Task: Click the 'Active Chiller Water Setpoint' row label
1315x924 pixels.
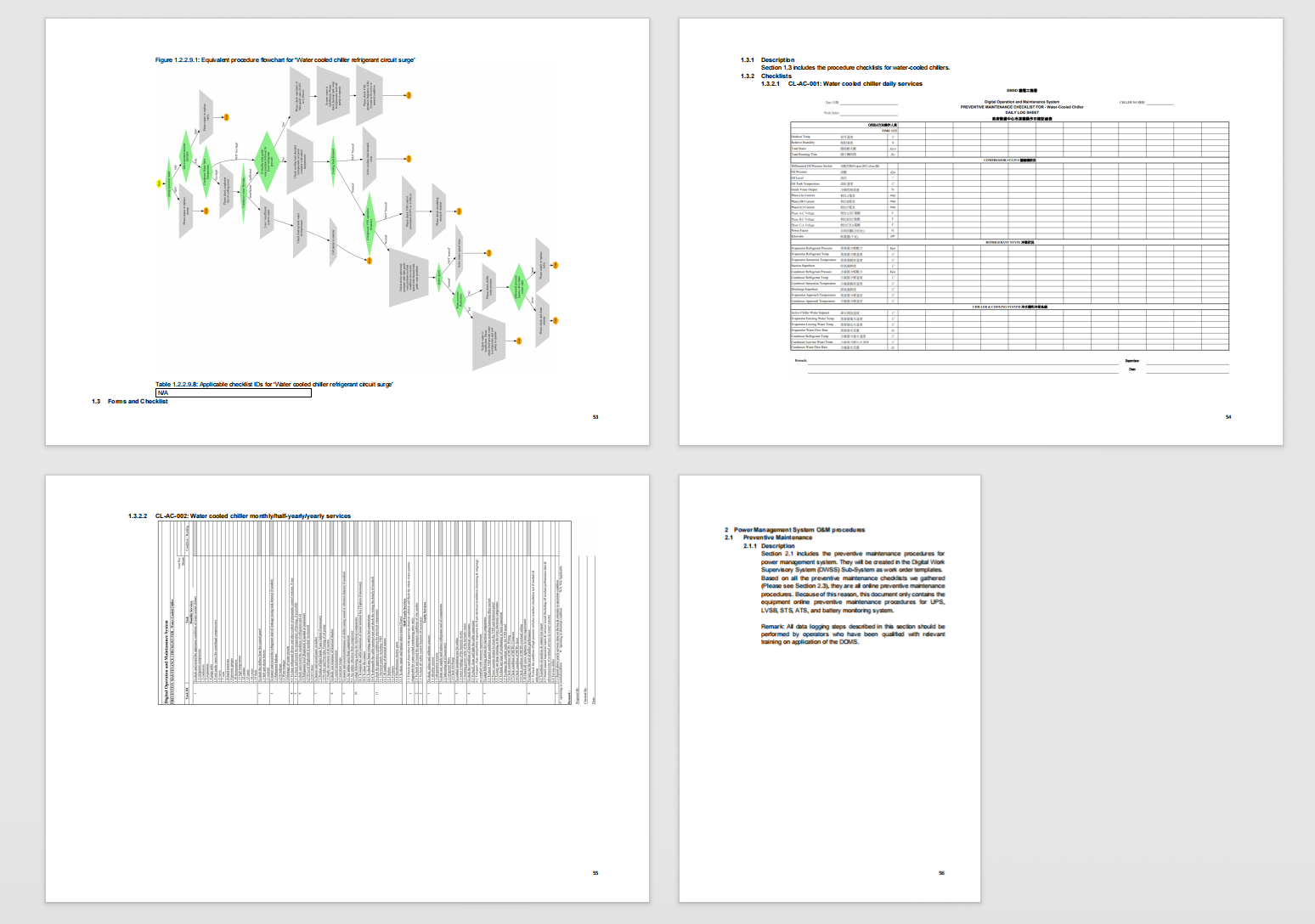Action: click(810, 313)
